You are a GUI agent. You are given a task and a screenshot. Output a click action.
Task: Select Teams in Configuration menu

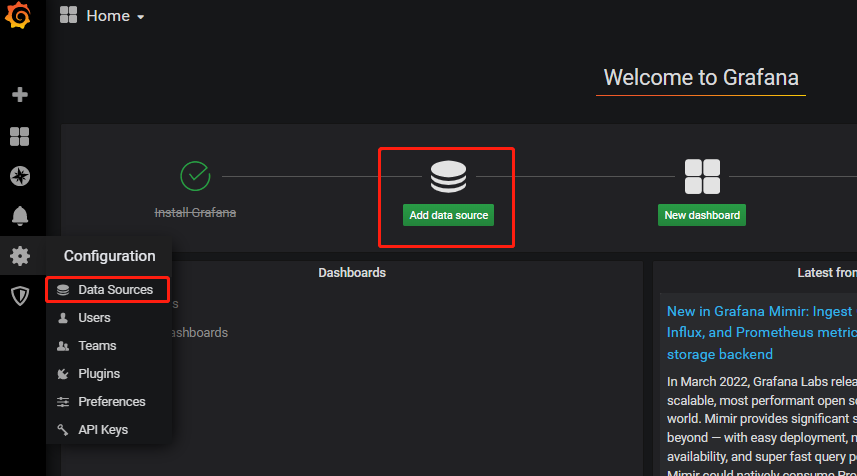pyautogui.click(x=109, y=345)
